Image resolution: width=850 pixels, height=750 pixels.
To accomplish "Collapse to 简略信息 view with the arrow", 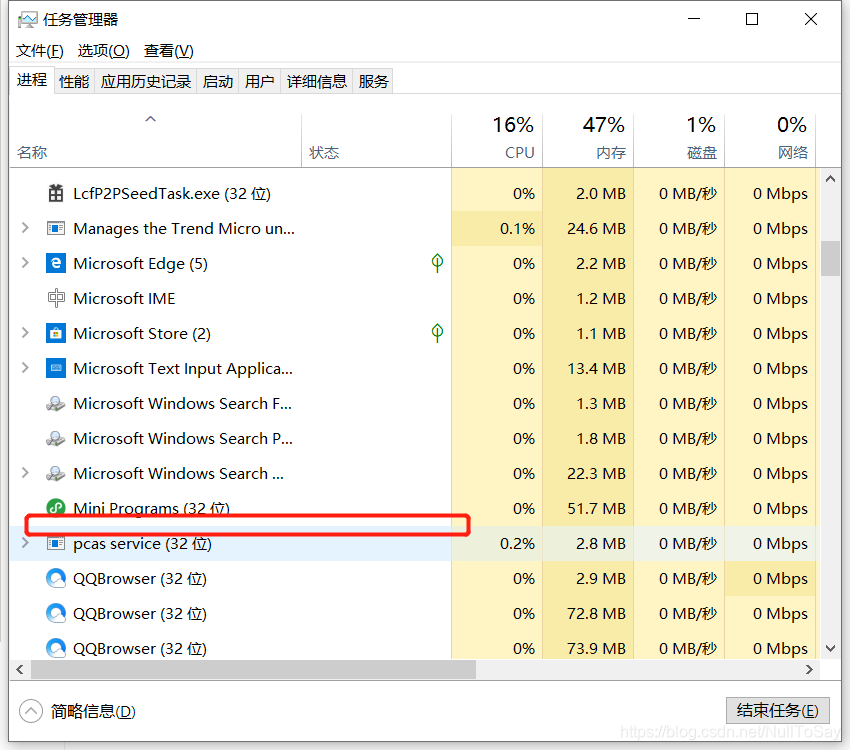I will click(31, 711).
